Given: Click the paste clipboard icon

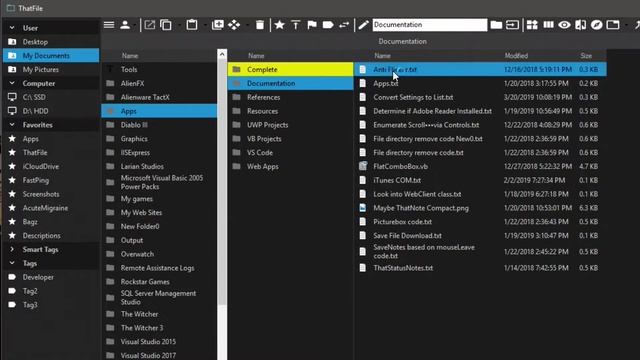Looking at the screenshot, I should (192, 25).
